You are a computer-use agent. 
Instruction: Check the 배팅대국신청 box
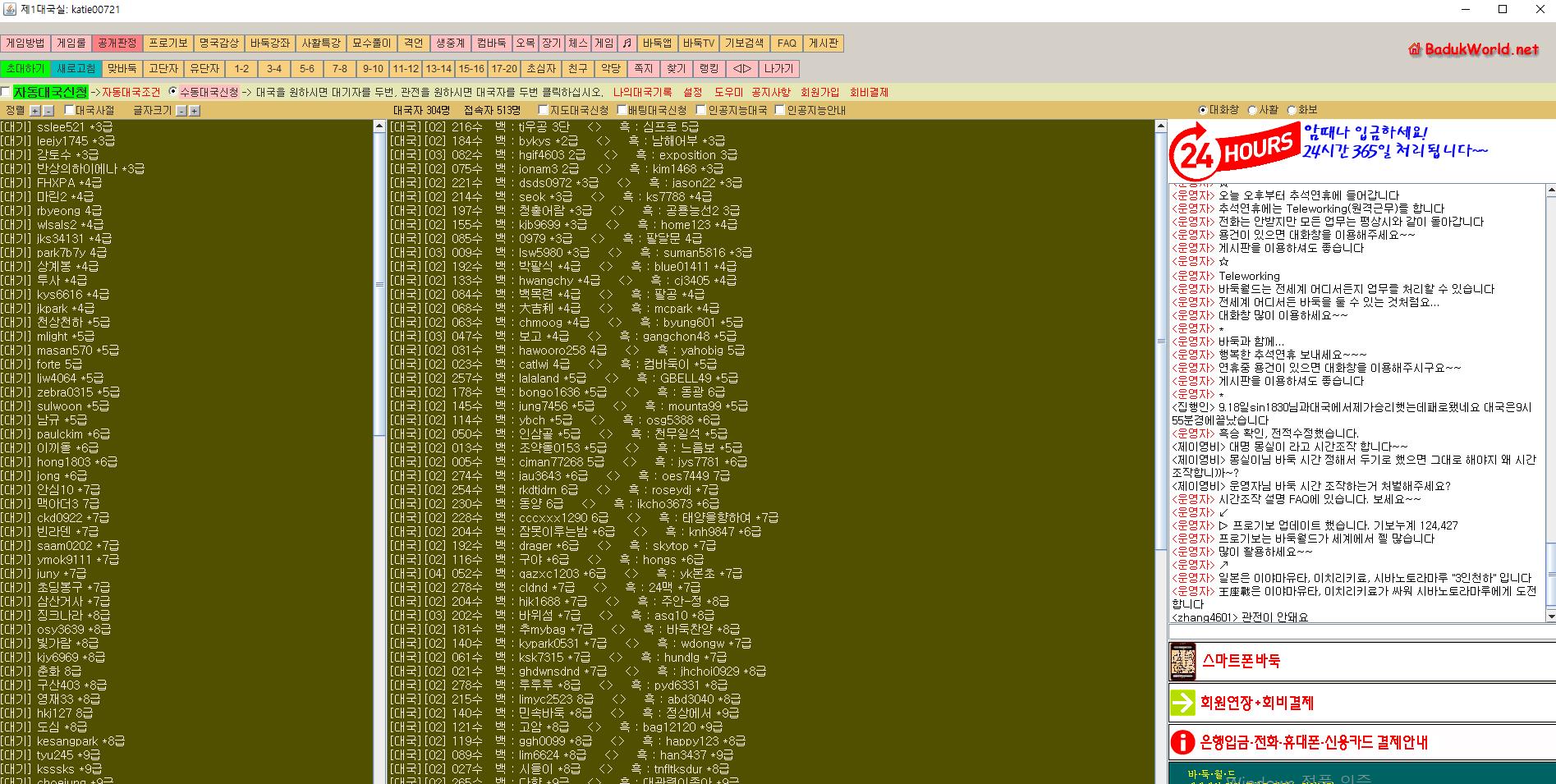tap(622, 110)
